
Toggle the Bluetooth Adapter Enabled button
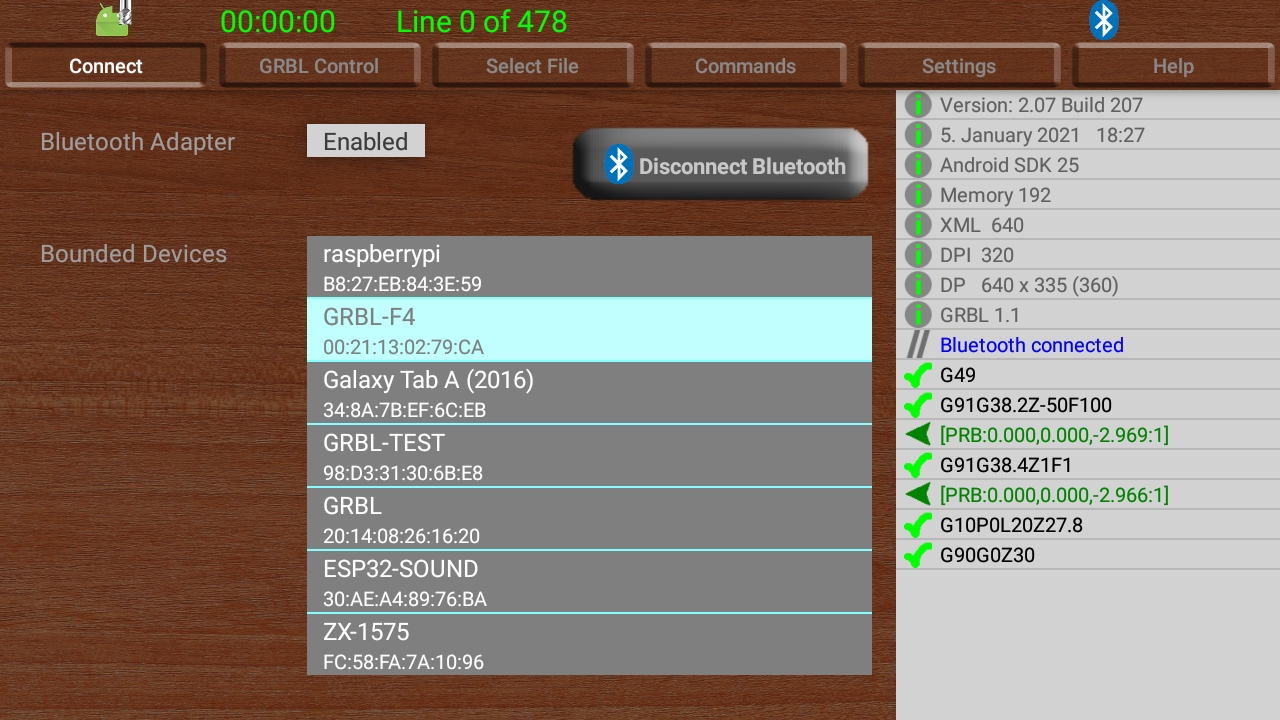click(x=366, y=141)
